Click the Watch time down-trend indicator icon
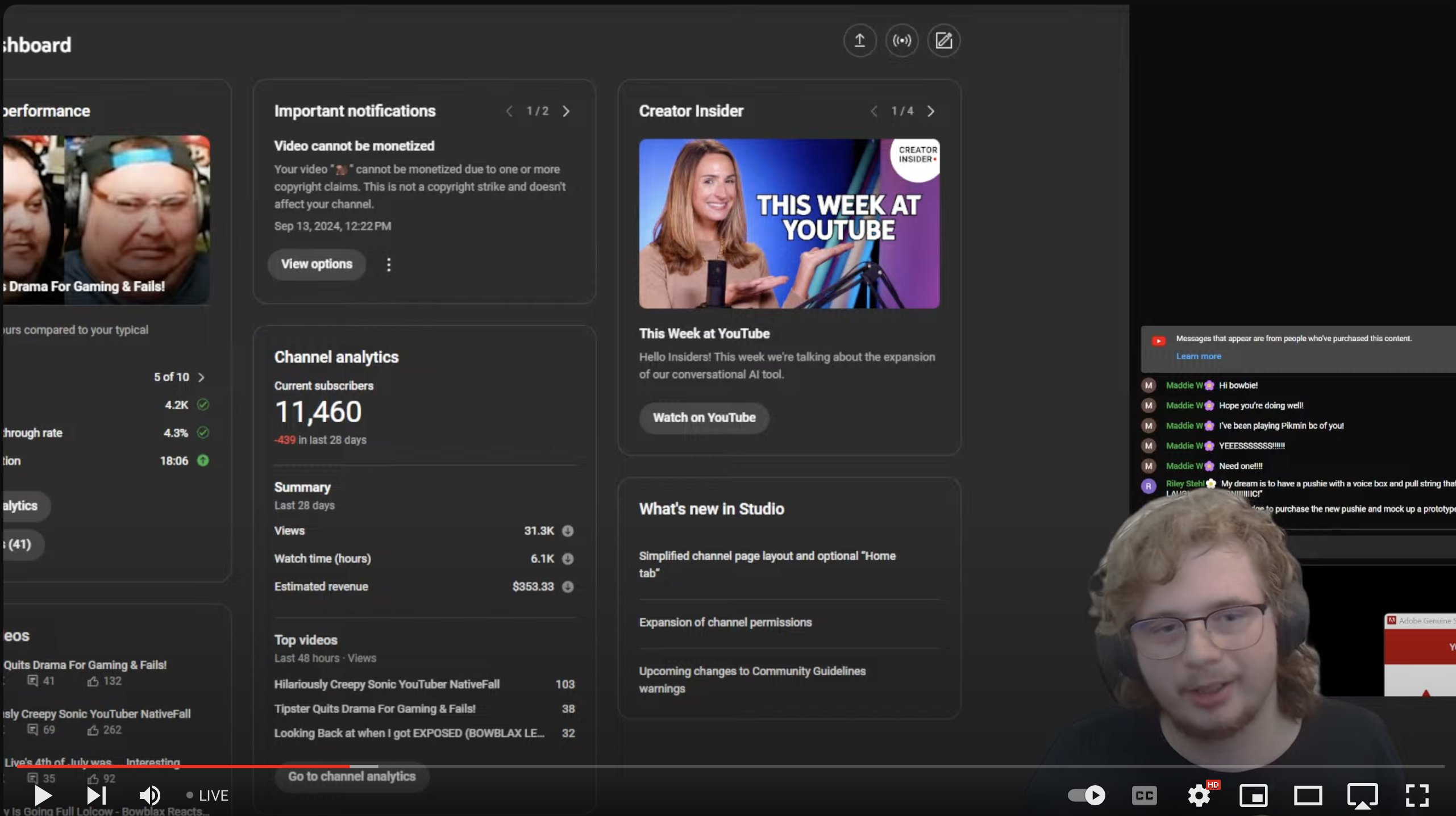The height and width of the screenshot is (816, 1456). 568,559
